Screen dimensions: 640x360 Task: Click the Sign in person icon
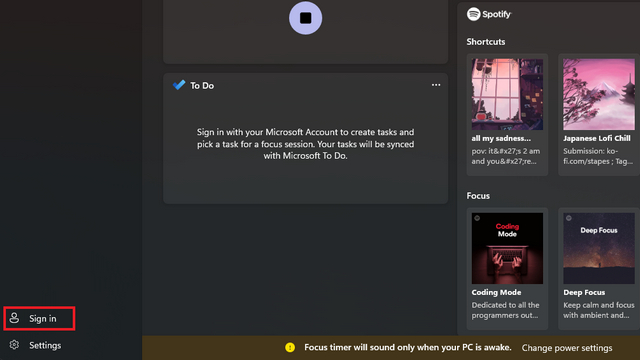[x=14, y=318]
